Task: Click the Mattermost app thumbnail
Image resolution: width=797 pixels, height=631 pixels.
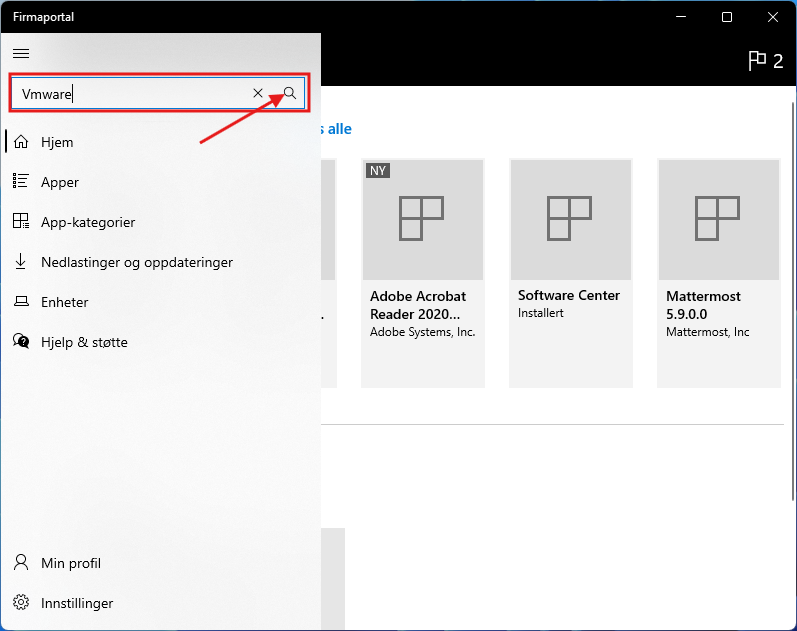Action: pos(719,219)
